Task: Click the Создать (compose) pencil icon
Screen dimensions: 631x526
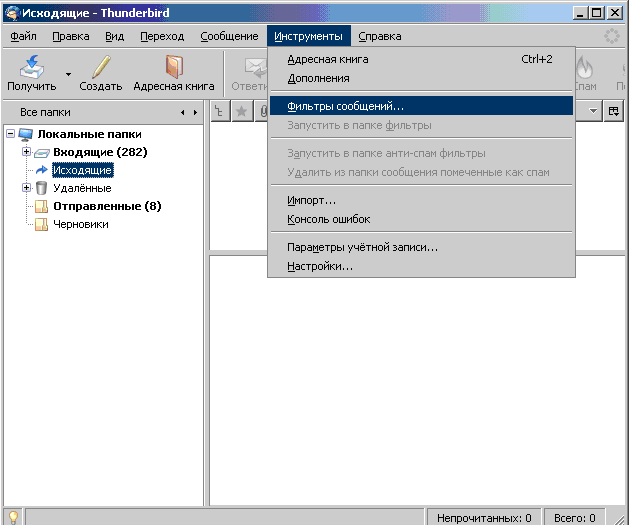Action: pyautogui.click(x=100, y=67)
